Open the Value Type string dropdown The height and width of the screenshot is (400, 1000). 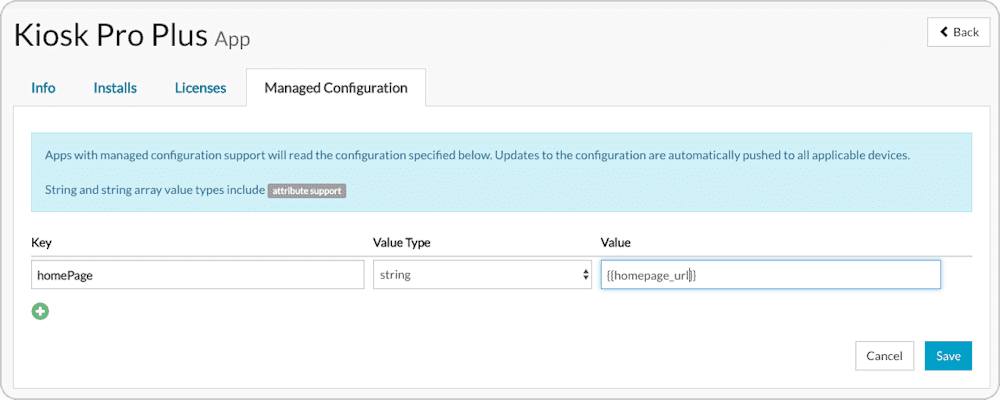pos(482,274)
